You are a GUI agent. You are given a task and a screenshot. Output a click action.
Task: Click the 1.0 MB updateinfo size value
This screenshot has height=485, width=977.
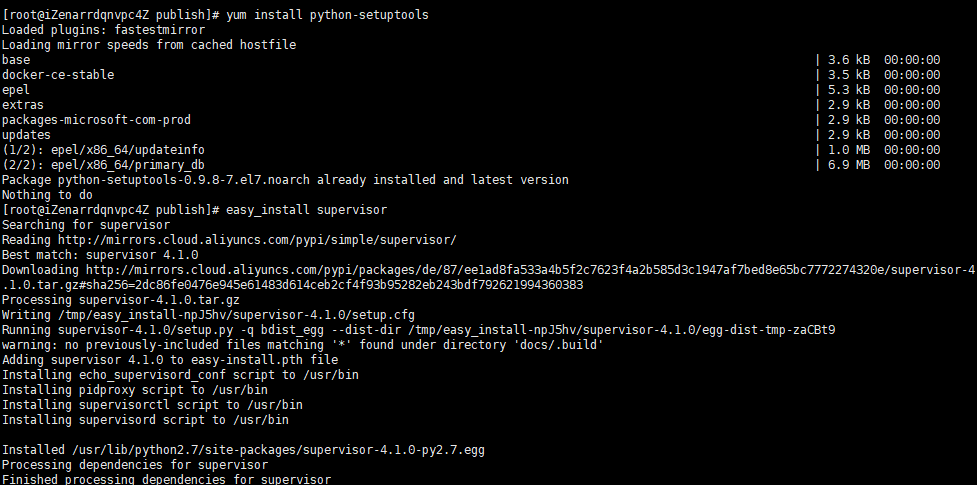click(x=849, y=150)
